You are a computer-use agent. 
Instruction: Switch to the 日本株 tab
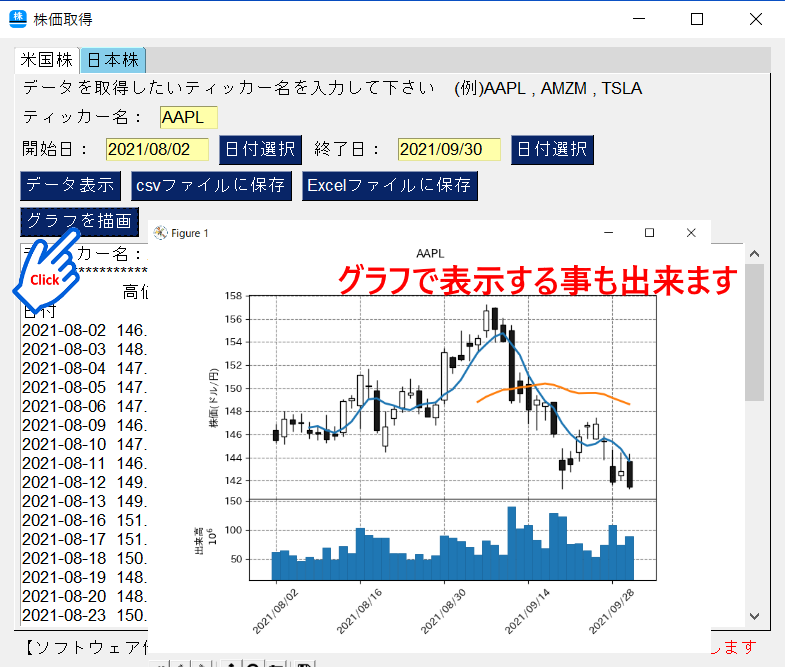[113, 60]
